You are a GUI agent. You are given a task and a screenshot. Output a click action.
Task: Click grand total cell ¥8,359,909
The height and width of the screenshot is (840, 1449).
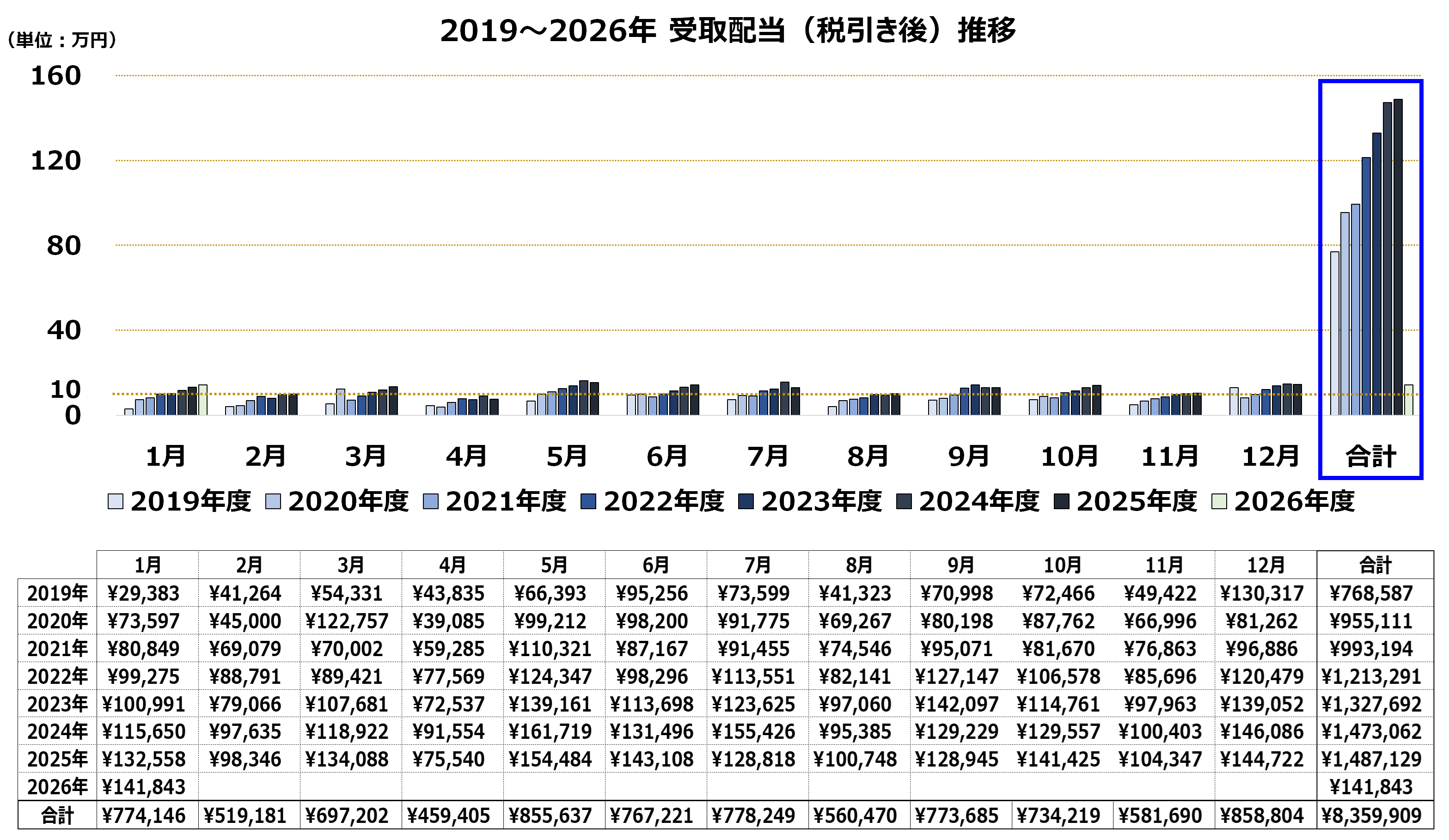pyautogui.click(x=1371, y=816)
